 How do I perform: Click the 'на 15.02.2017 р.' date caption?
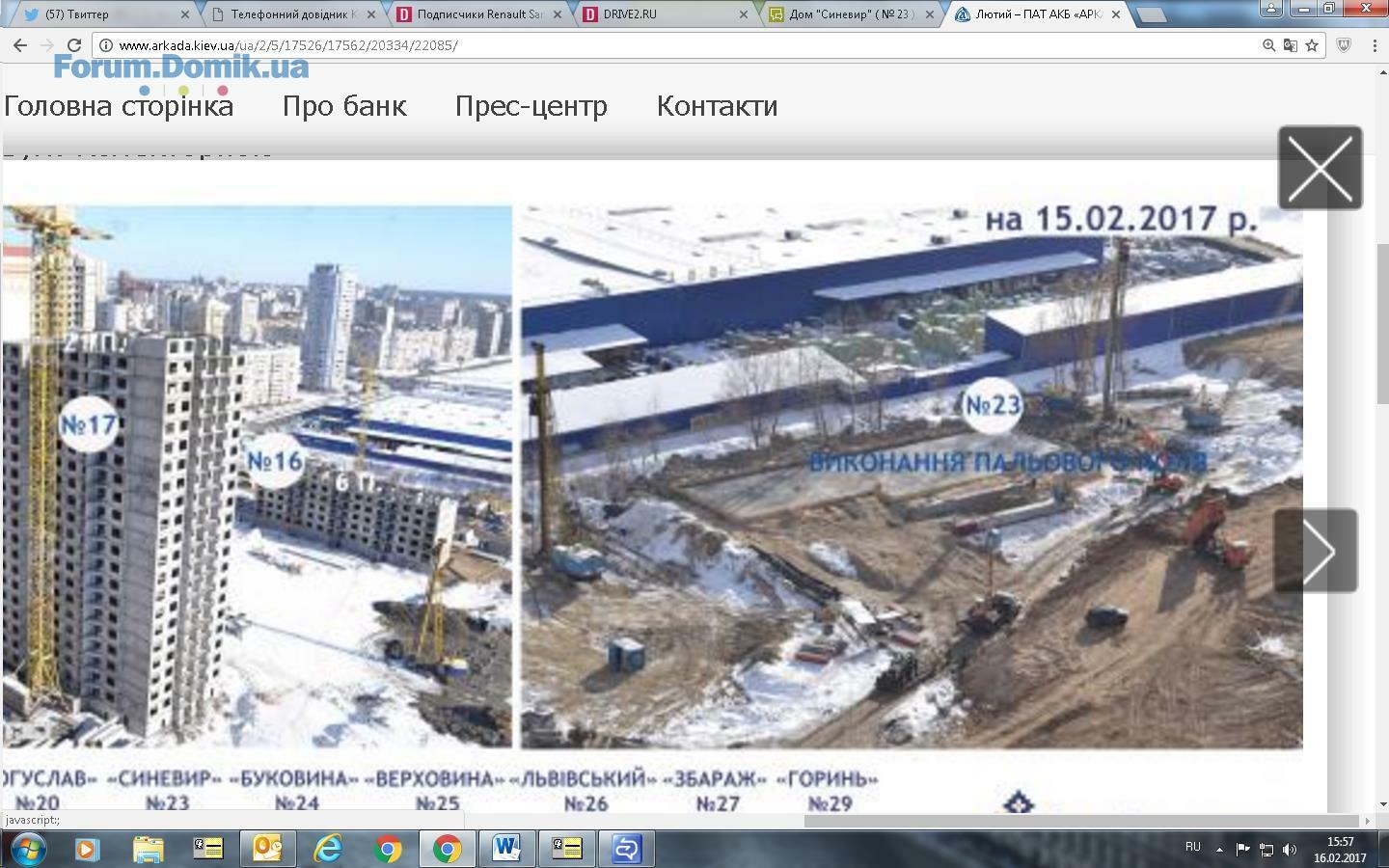coord(1122,219)
